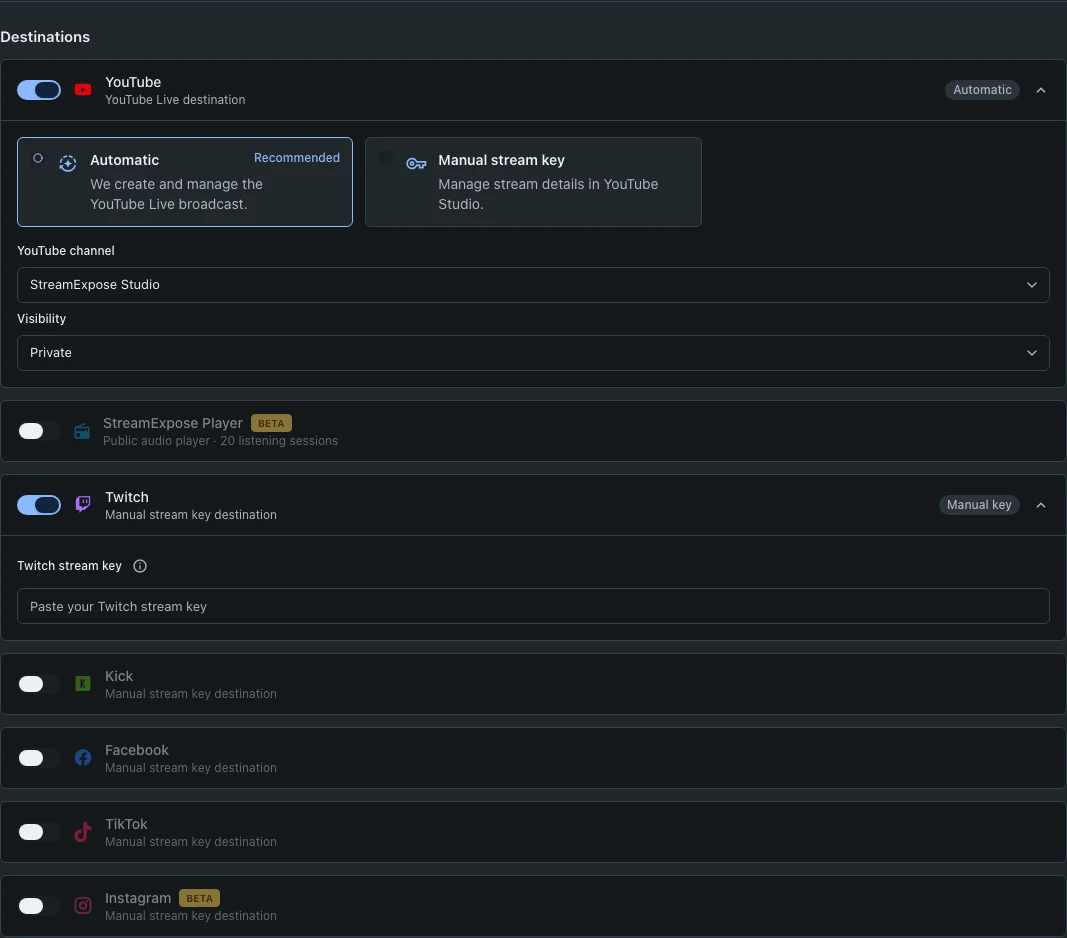The width and height of the screenshot is (1067, 938).
Task: Turn on the TikTok destination toggle
Action: pos(39,832)
